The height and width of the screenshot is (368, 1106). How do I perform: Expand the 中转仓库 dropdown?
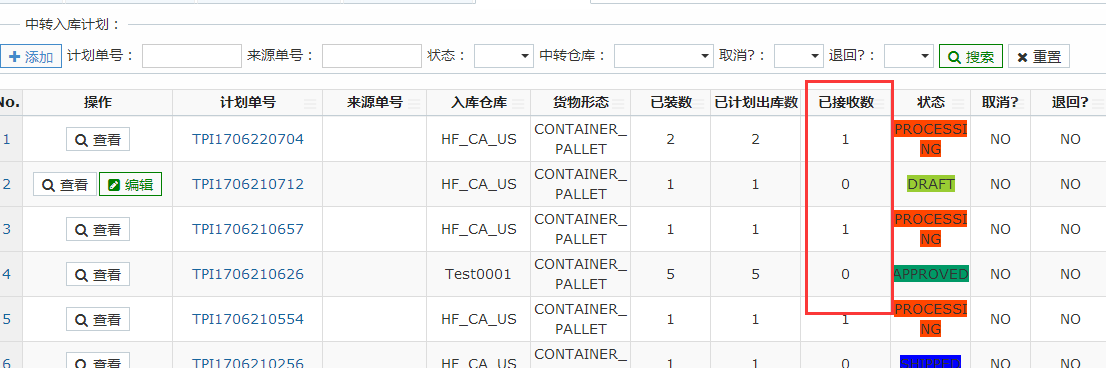coord(663,56)
